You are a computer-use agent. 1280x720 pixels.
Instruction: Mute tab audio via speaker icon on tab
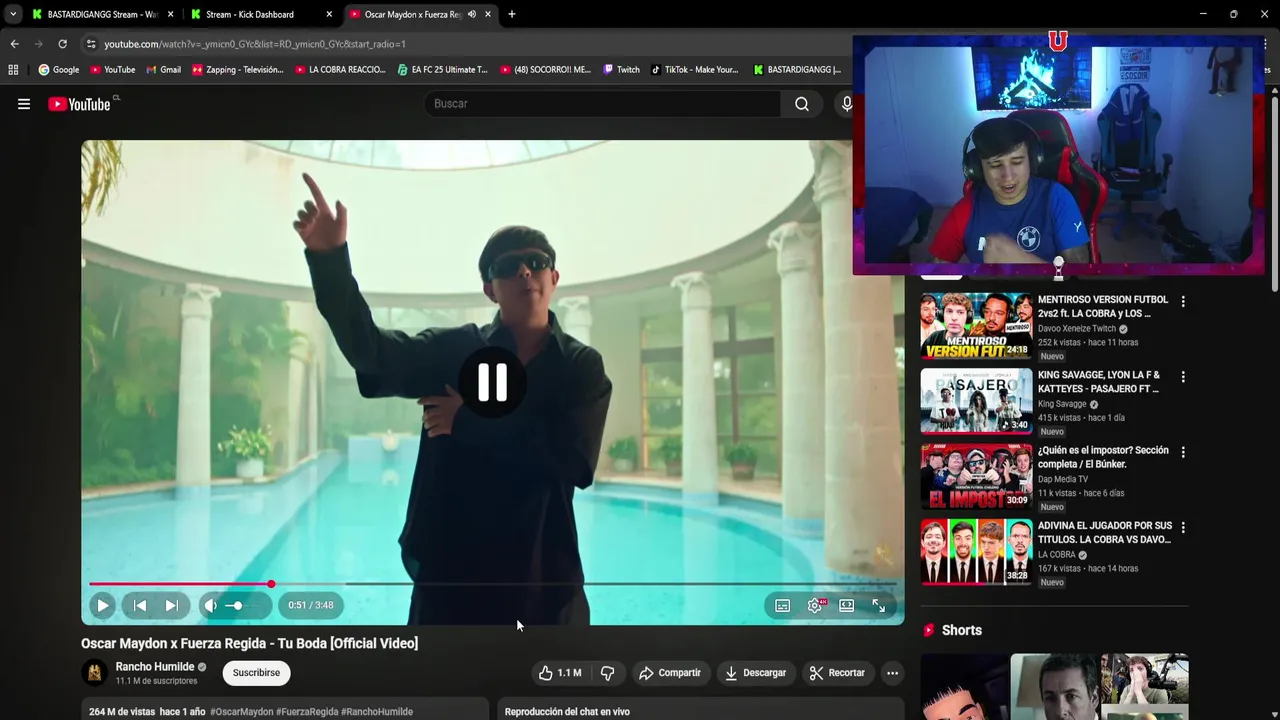[x=472, y=14]
